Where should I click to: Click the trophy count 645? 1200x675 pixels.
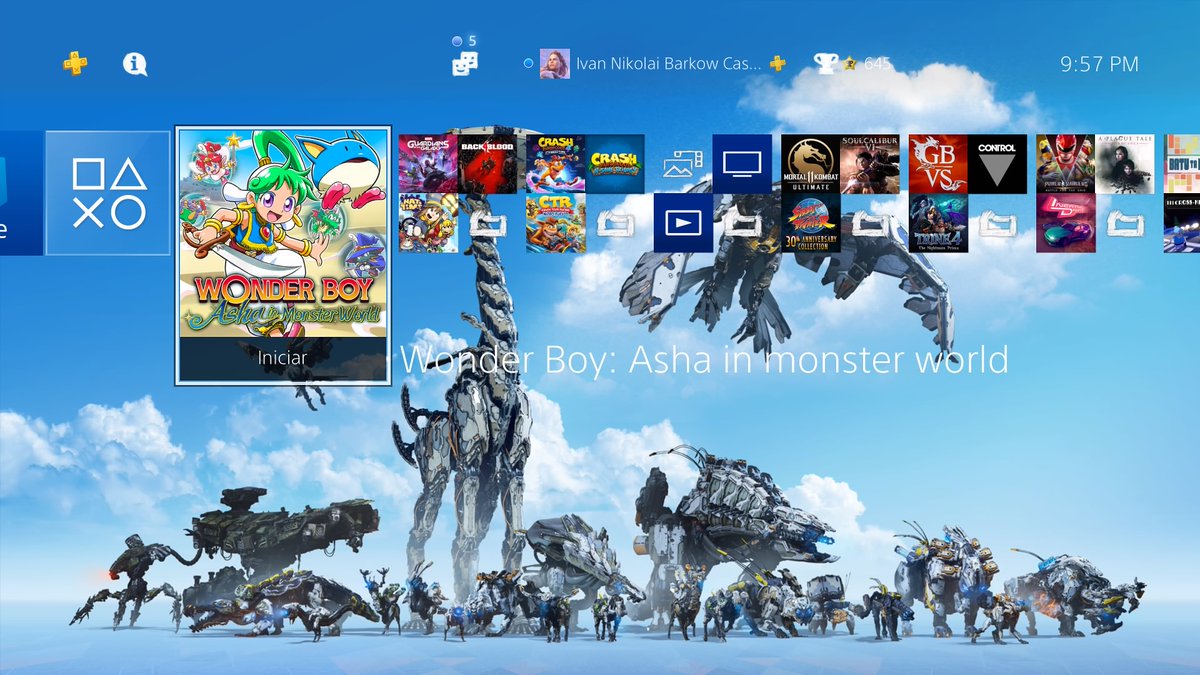[x=877, y=64]
